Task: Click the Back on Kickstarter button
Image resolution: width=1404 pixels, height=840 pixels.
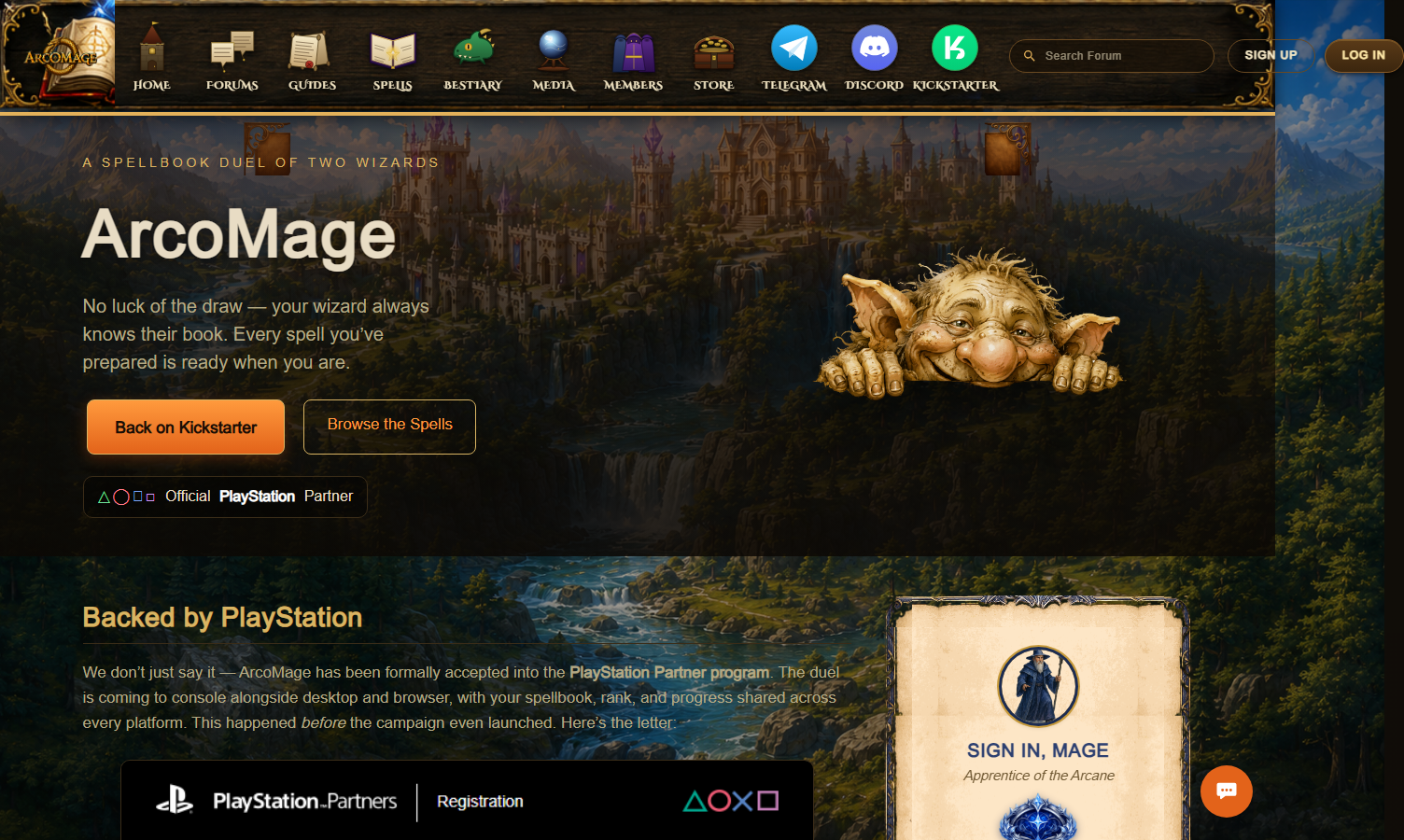Action: click(x=186, y=427)
